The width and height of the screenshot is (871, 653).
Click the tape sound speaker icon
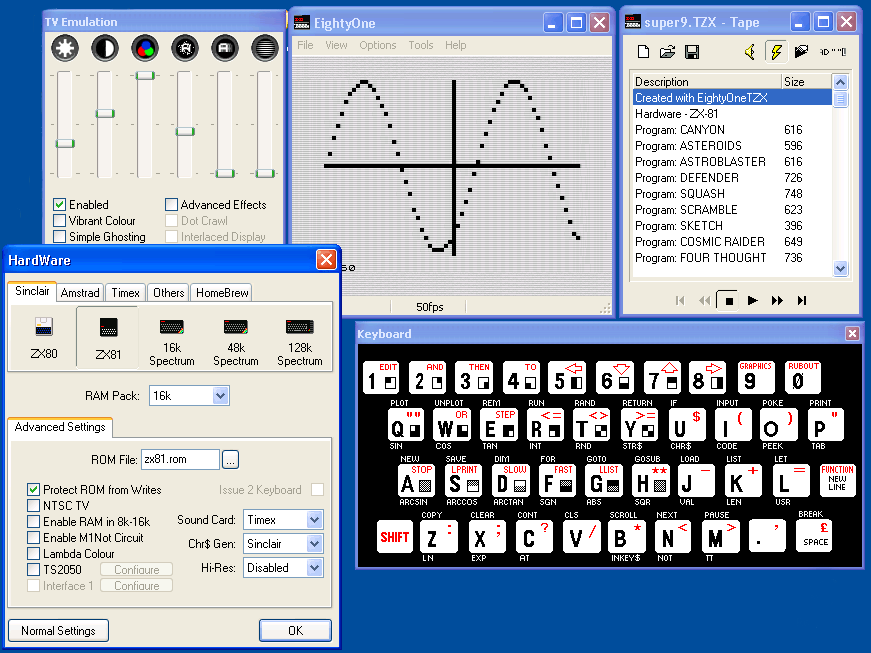(x=750, y=52)
